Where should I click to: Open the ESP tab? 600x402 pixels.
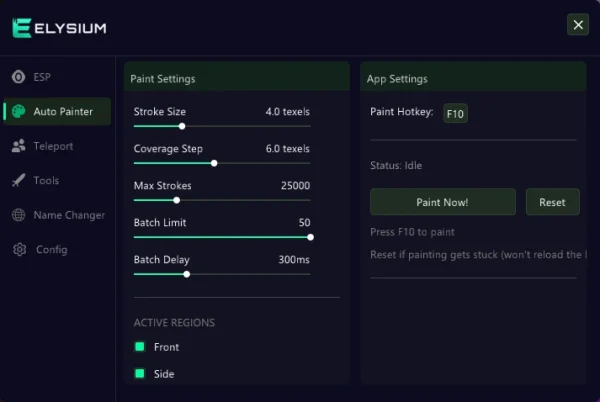(x=57, y=77)
